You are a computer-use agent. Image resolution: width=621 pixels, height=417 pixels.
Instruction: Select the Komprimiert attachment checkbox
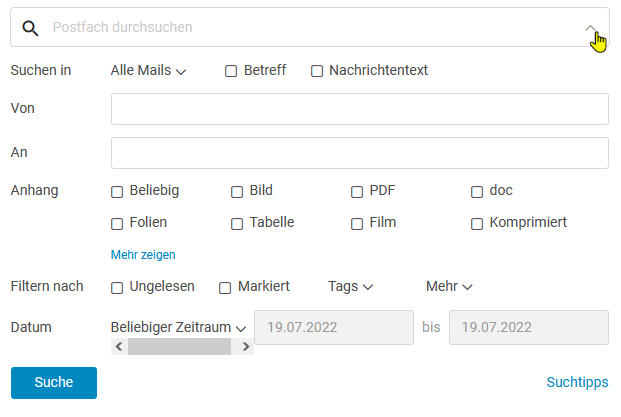coord(477,224)
